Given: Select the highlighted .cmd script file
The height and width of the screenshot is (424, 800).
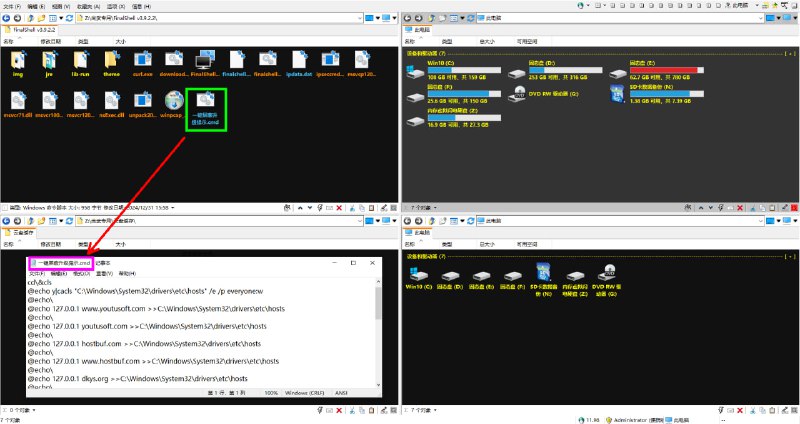Looking at the screenshot, I should [x=206, y=105].
